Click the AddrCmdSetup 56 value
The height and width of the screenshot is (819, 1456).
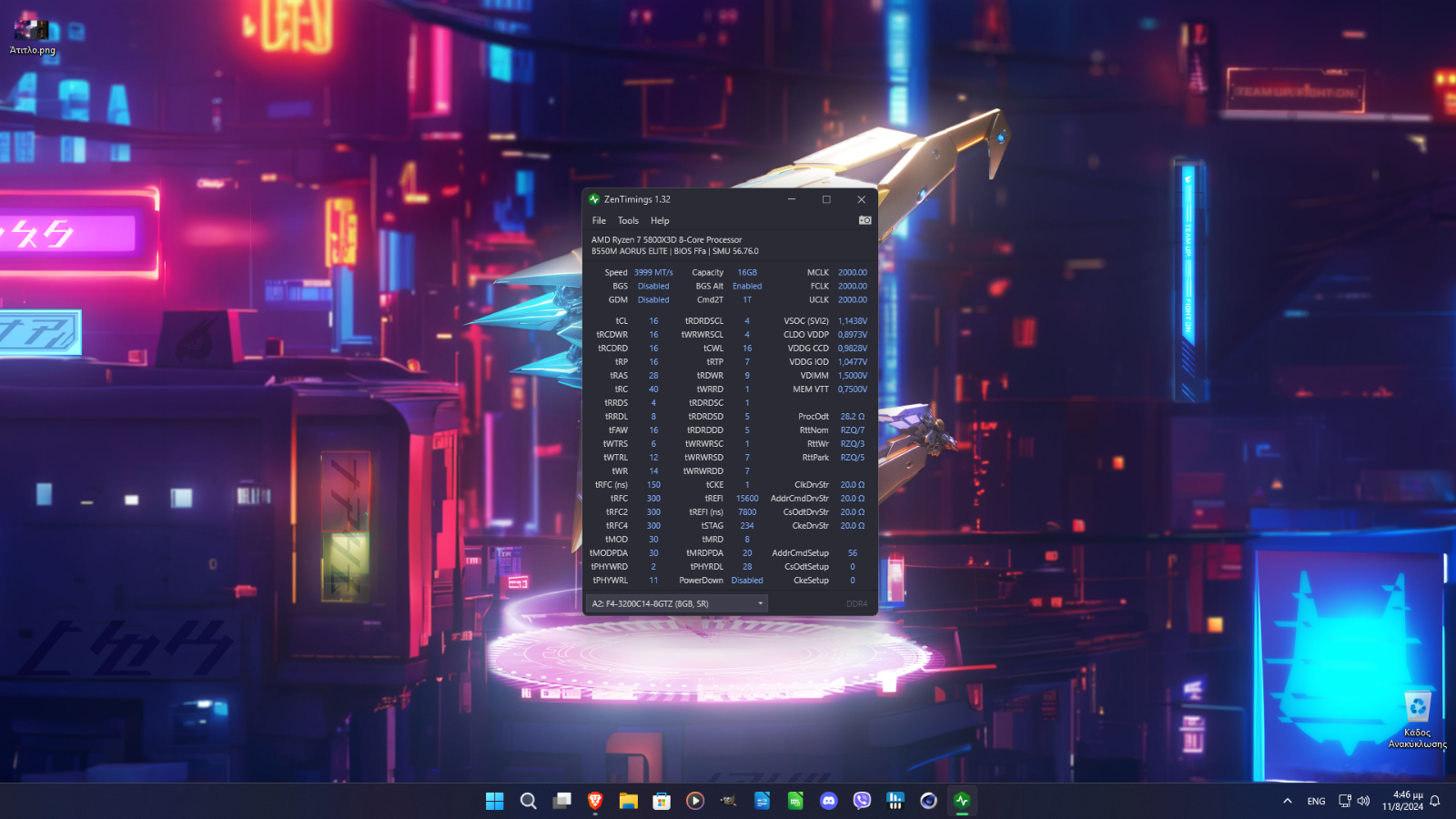(853, 552)
